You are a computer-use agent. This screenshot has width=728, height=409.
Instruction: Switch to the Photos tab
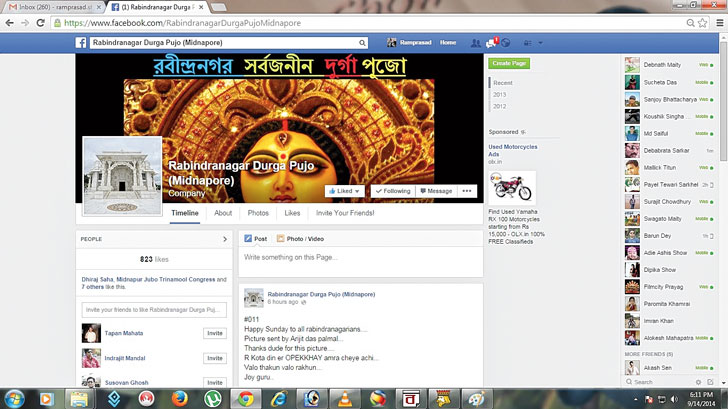click(258, 213)
